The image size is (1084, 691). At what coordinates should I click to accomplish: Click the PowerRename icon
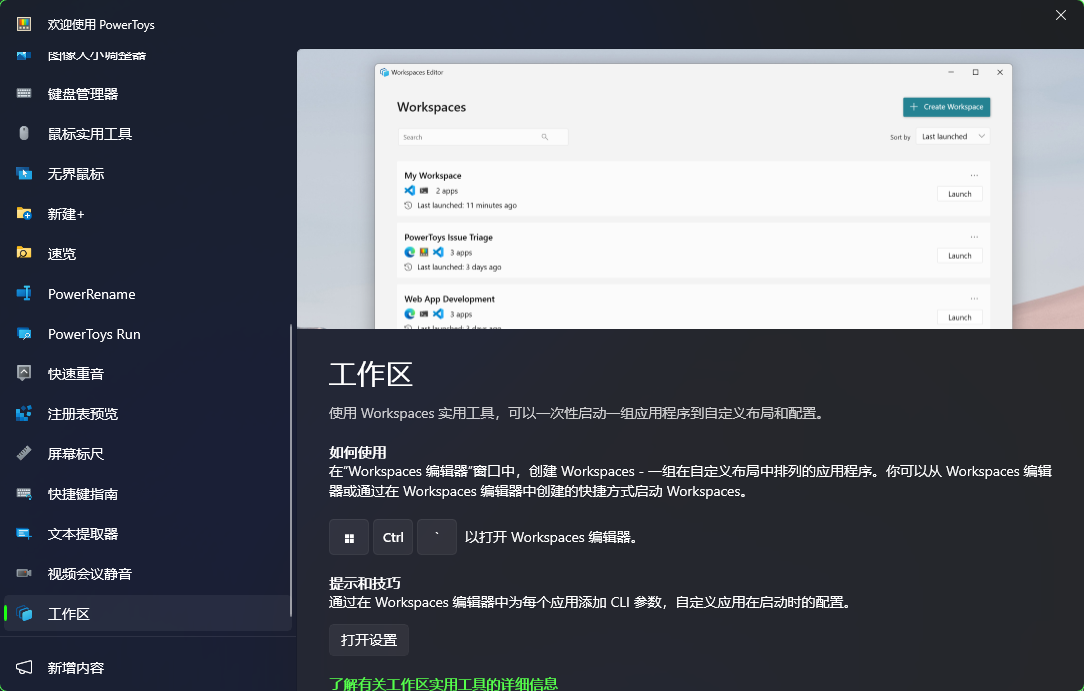click(x=24, y=294)
